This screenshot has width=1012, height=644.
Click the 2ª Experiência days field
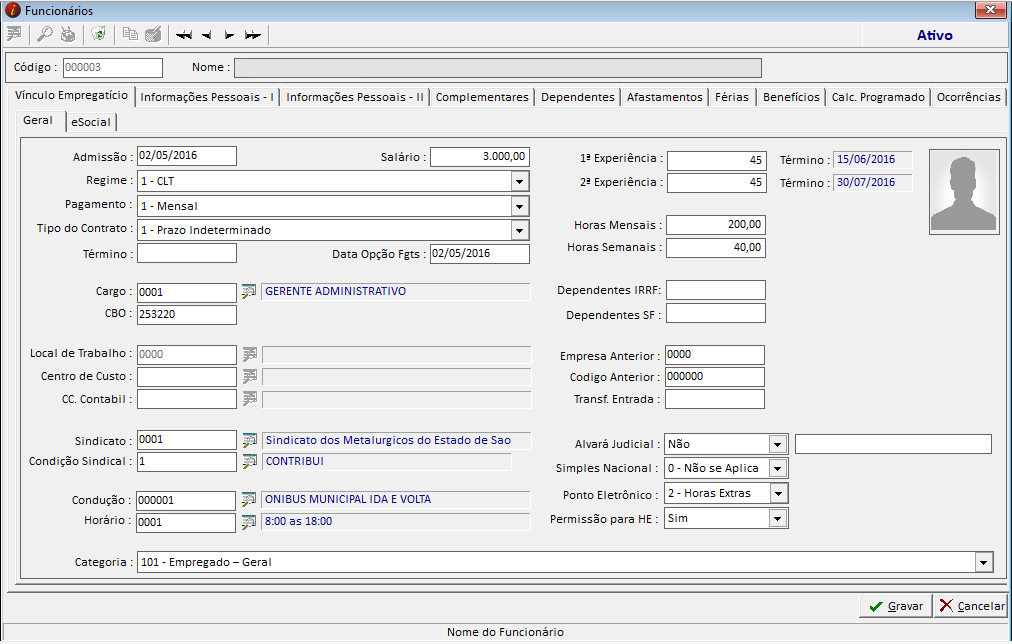[716, 183]
